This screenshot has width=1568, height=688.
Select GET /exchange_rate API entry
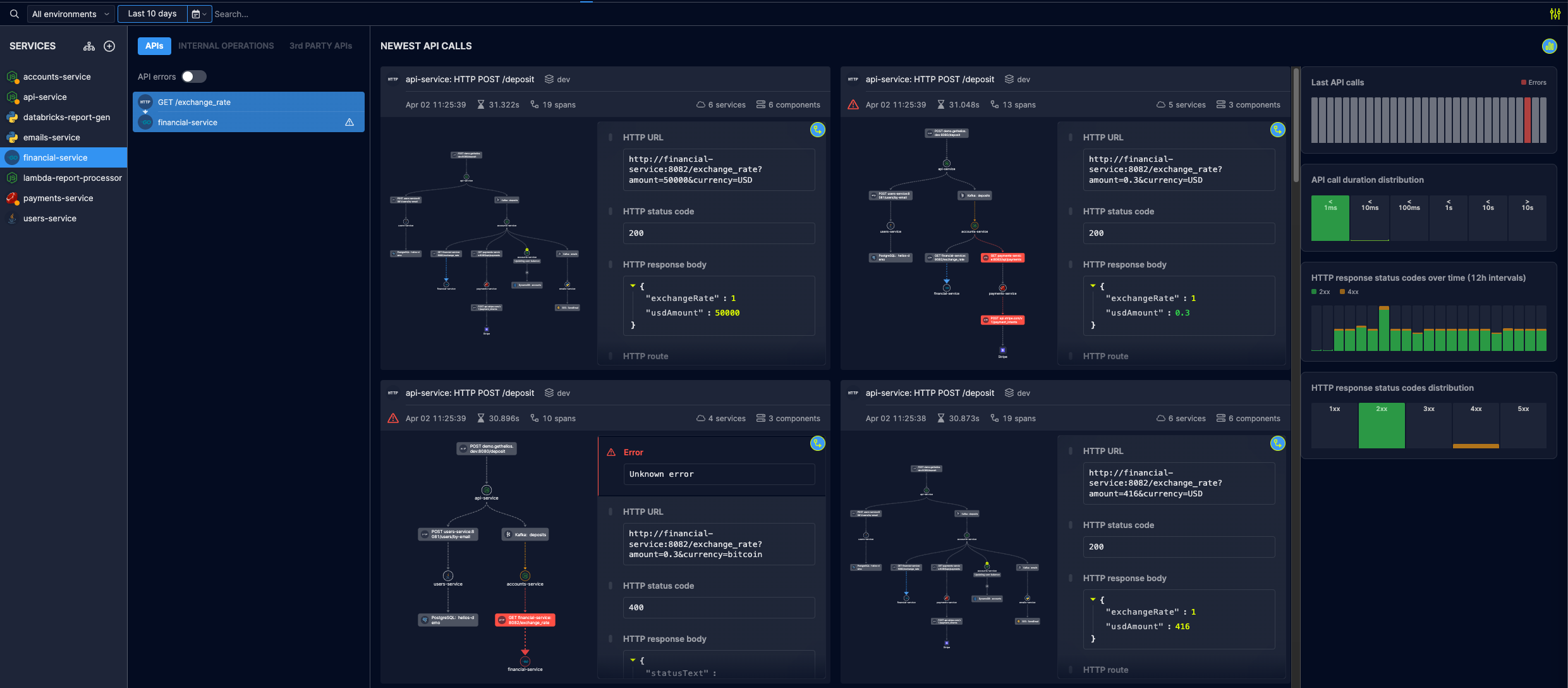[194, 102]
